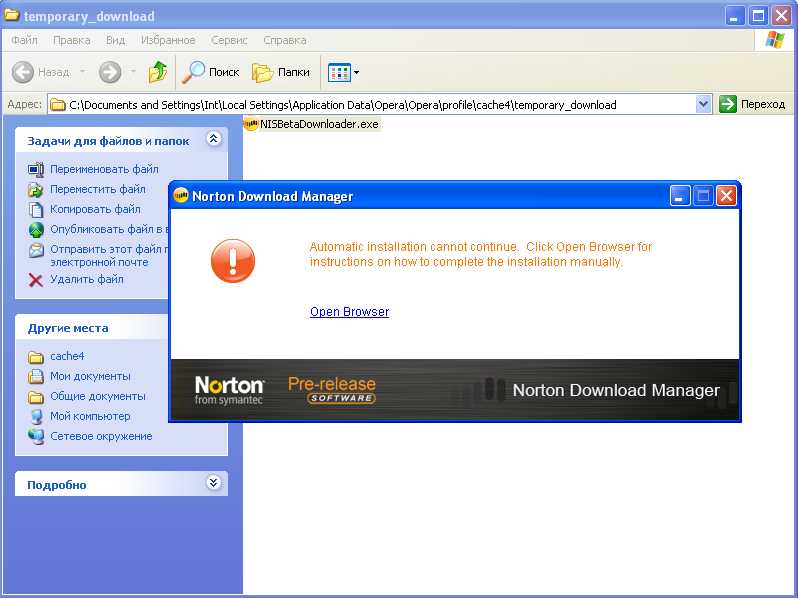The height and width of the screenshot is (598, 798).
Task: Click Переименовать файл task link
Action: (104, 169)
